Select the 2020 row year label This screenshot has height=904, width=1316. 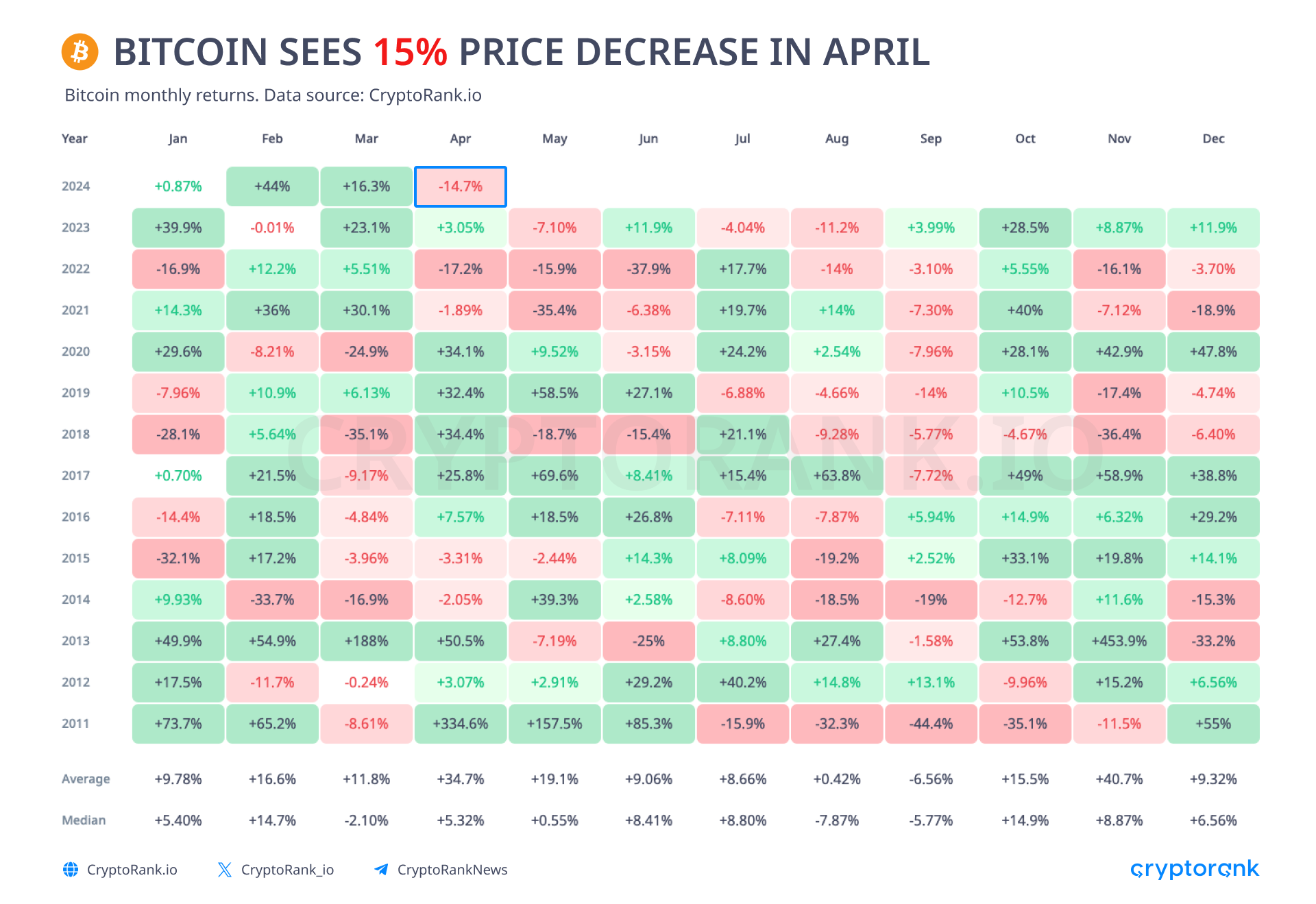[76, 352]
